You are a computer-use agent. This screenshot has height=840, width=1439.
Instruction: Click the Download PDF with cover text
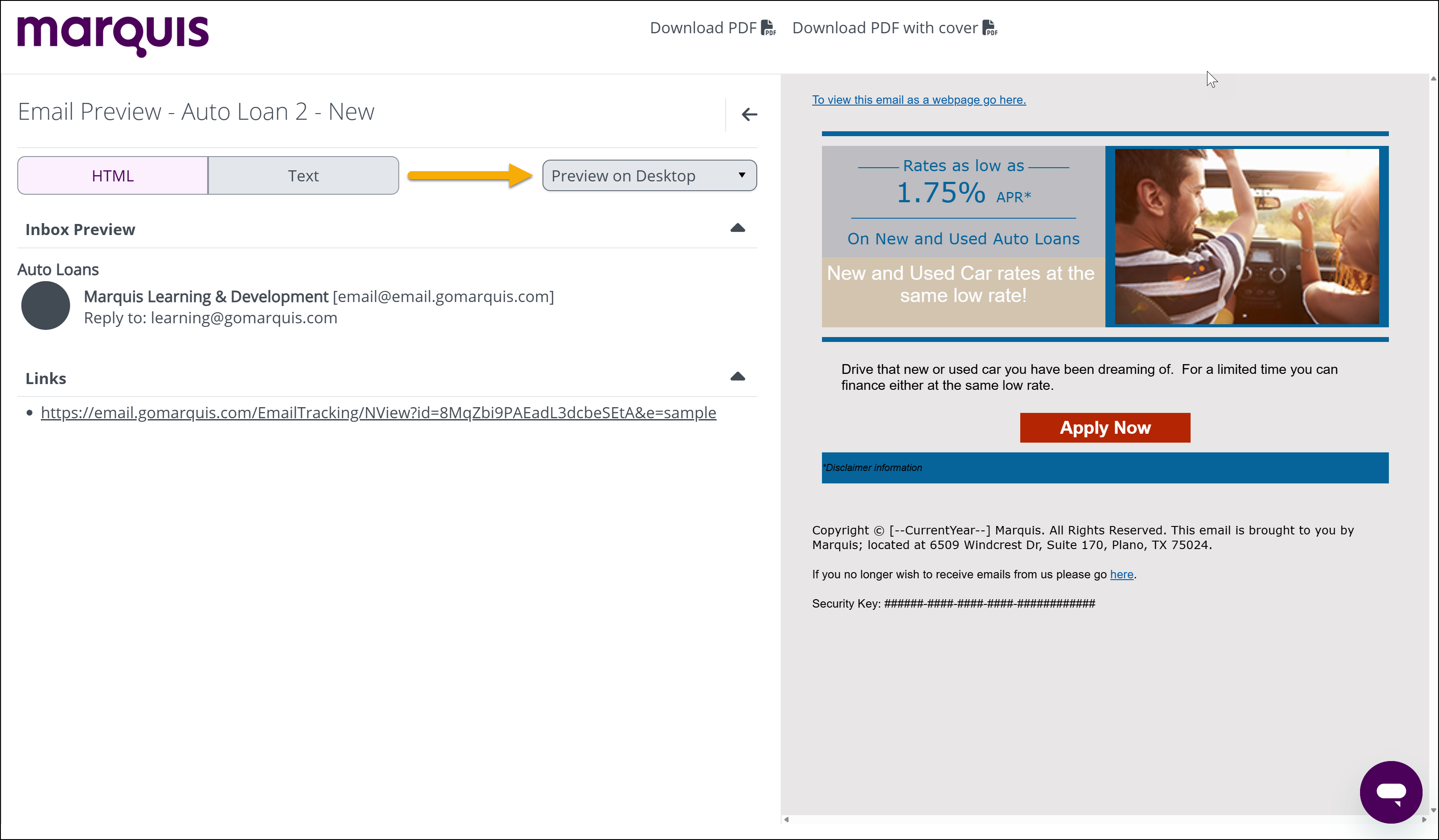pyautogui.click(x=885, y=28)
